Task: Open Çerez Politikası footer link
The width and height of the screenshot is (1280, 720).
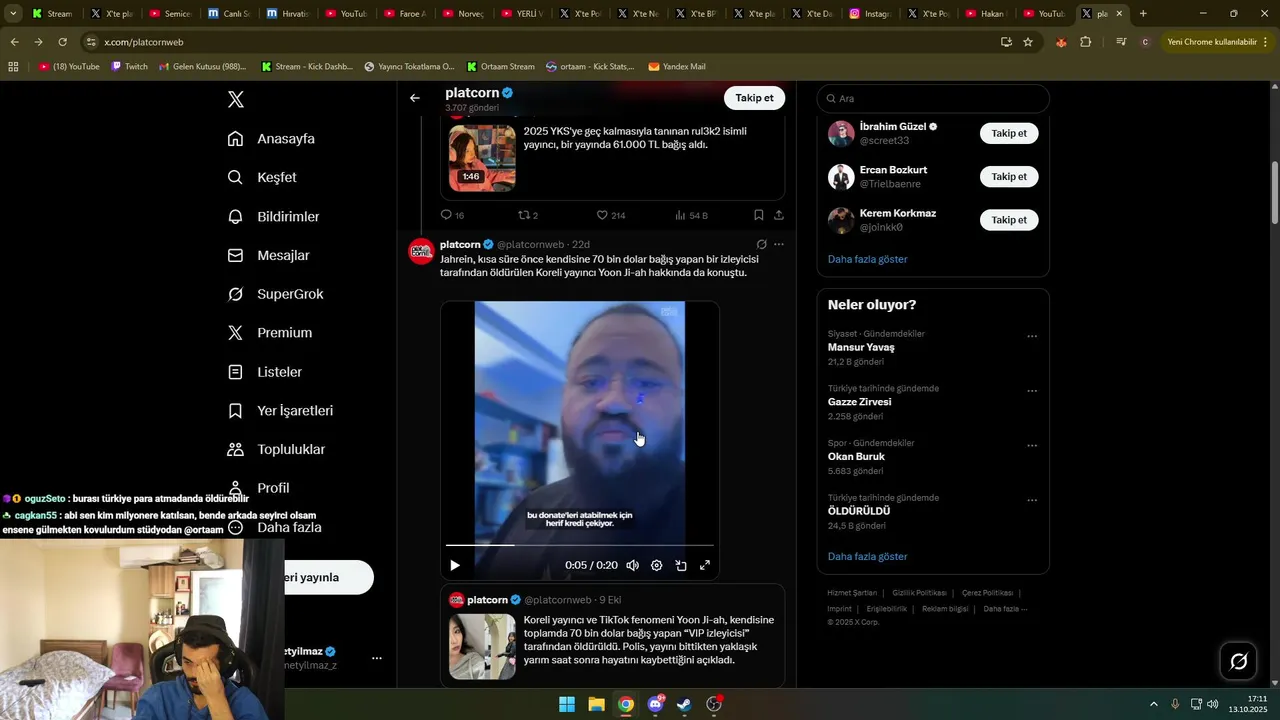Action: 988,593
